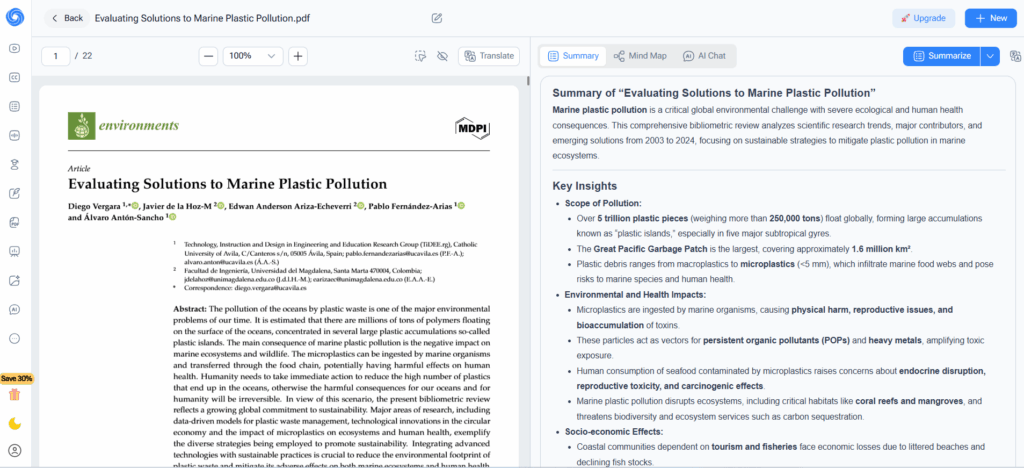Image resolution: width=1024 pixels, height=468 pixels.
Task: Toggle dark mode with the moon icon
Action: [x=14, y=424]
